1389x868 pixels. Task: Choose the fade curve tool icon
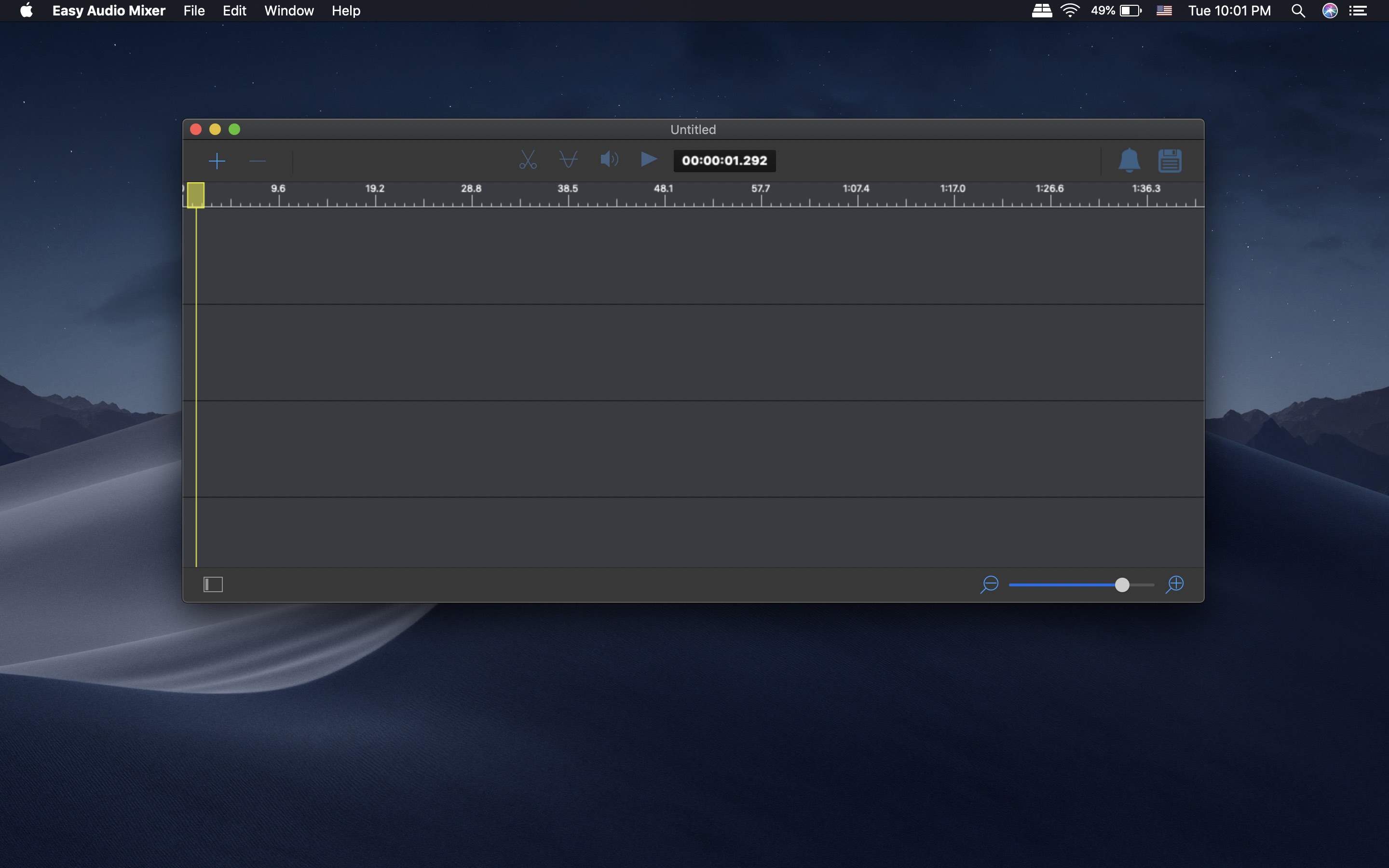click(568, 160)
